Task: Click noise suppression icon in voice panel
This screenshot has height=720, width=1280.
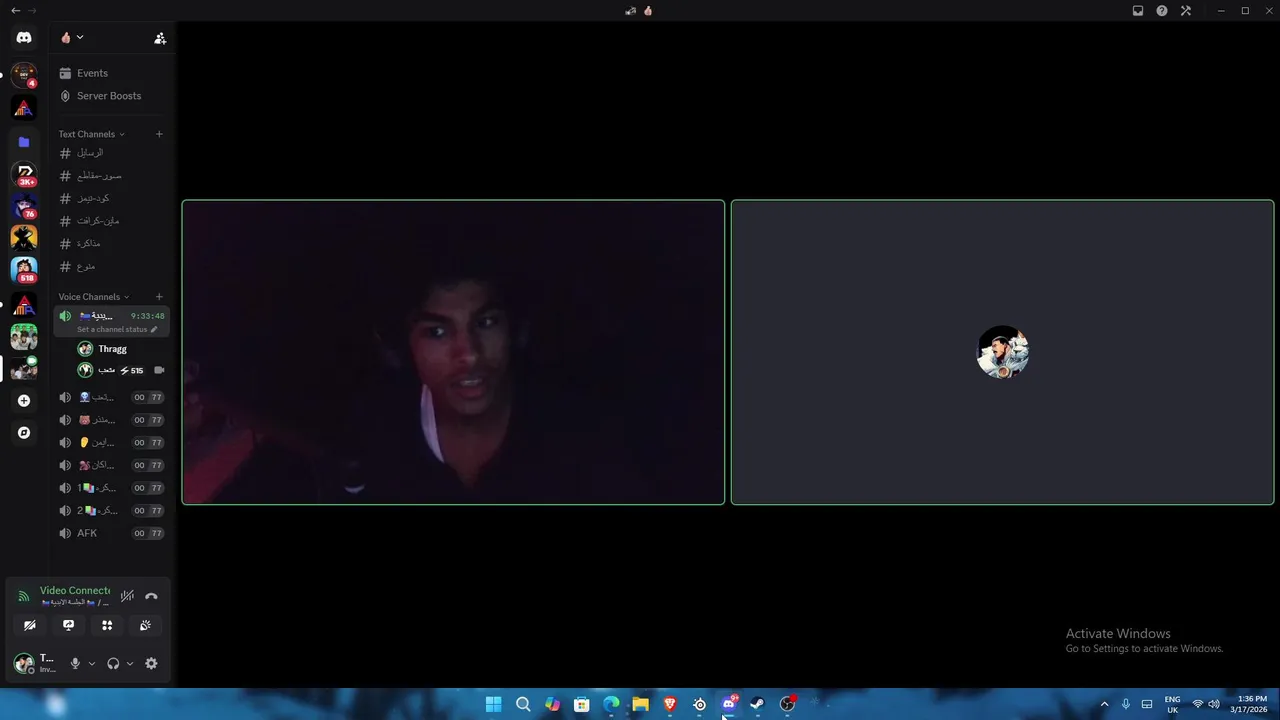Action: click(x=127, y=596)
